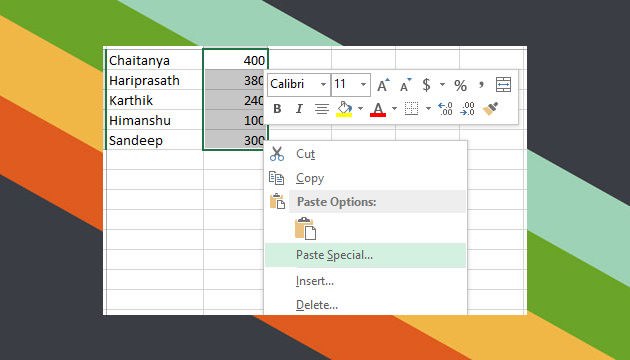Choose the Paste clipboard option button

tap(305, 228)
